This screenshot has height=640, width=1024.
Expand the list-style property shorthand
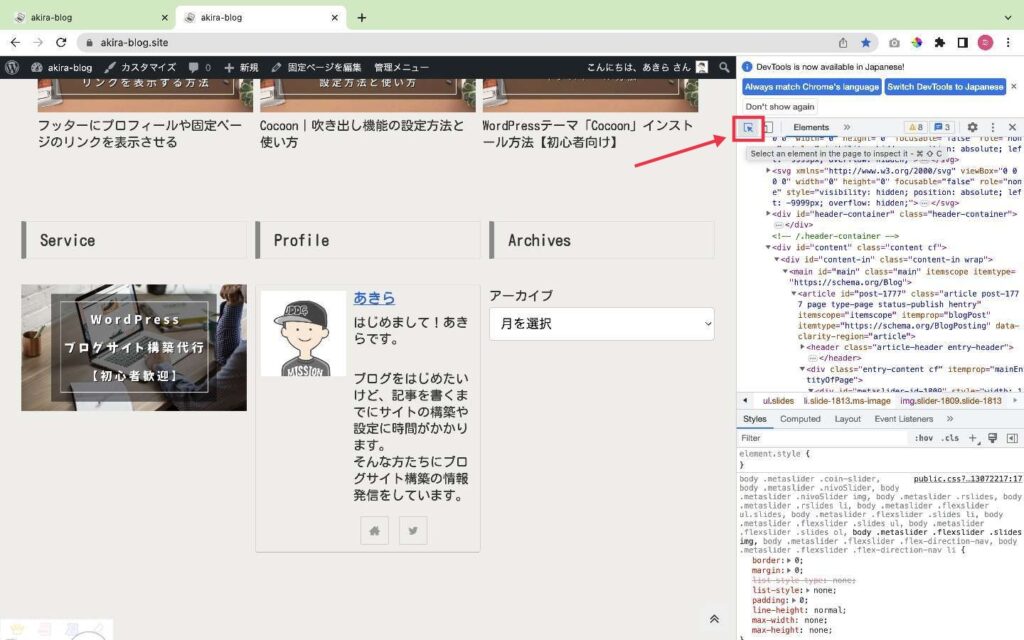pyautogui.click(x=808, y=590)
